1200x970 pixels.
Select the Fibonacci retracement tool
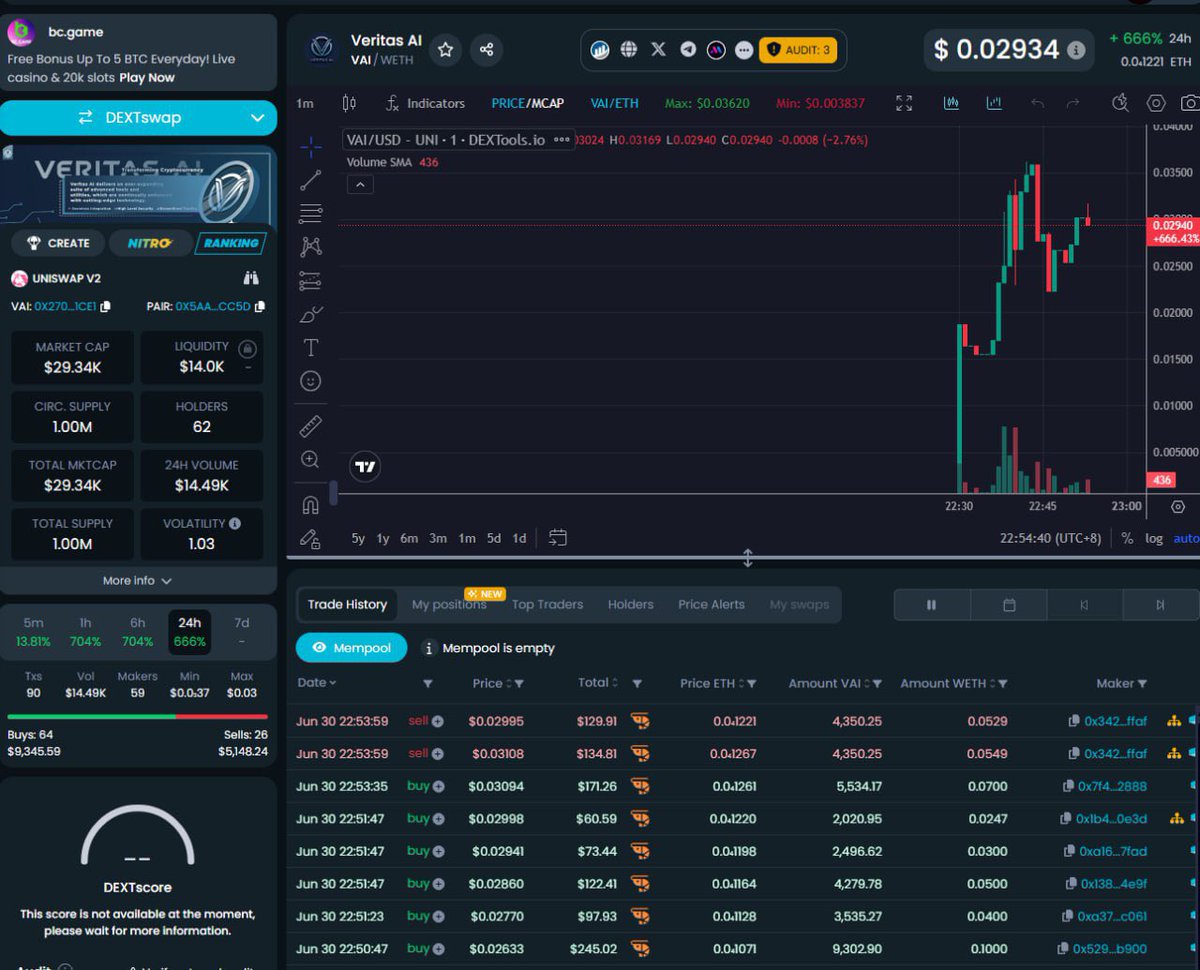pyautogui.click(x=311, y=213)
